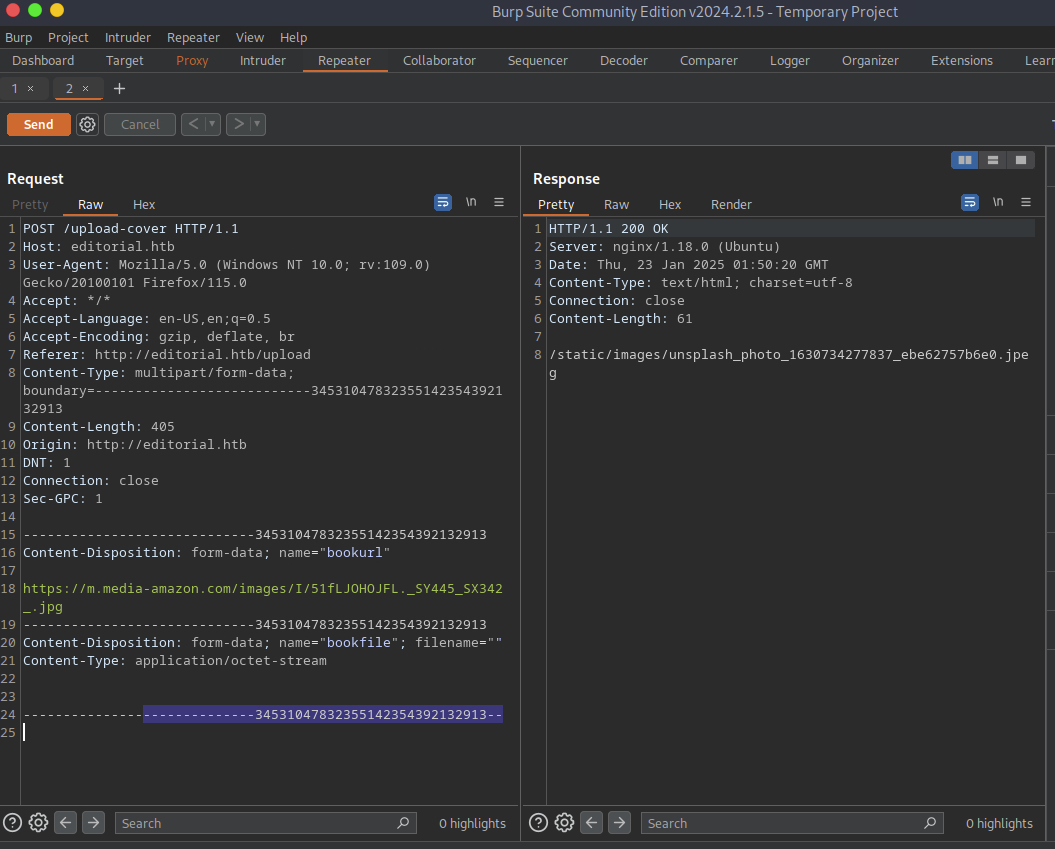The height and width of the screenshot is (849, 1055).
Task: Open the View menu
Action: pos(250,38)
